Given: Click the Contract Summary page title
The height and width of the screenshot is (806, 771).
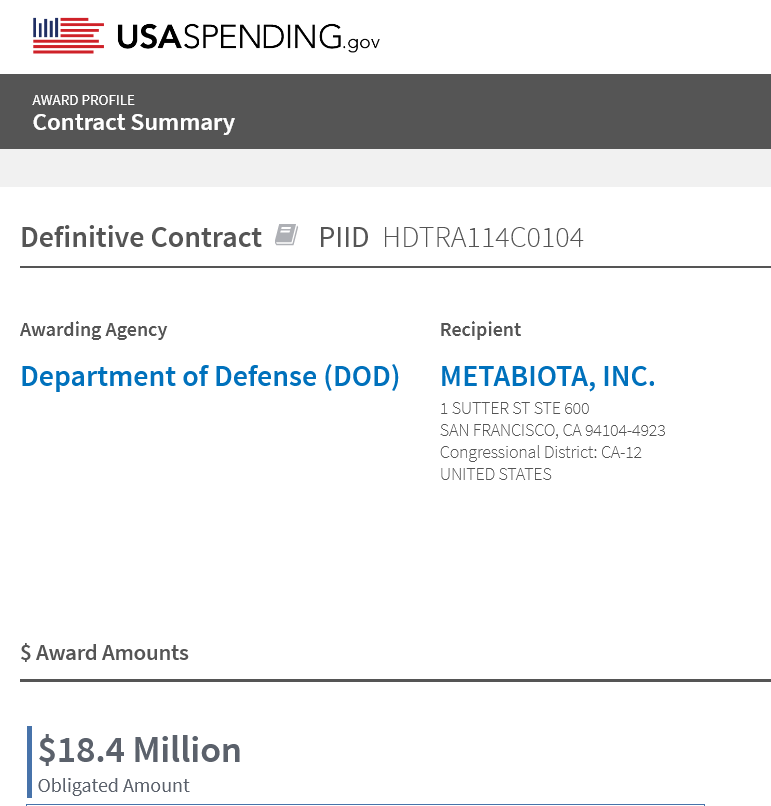Looking at the screenshot, I should click(x=133, y=123).
